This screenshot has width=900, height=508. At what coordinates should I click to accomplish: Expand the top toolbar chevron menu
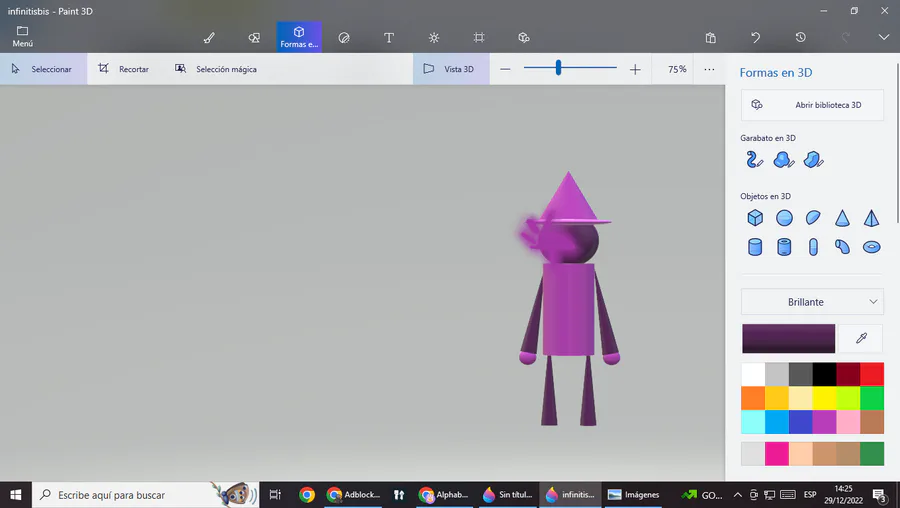[883, 38]
